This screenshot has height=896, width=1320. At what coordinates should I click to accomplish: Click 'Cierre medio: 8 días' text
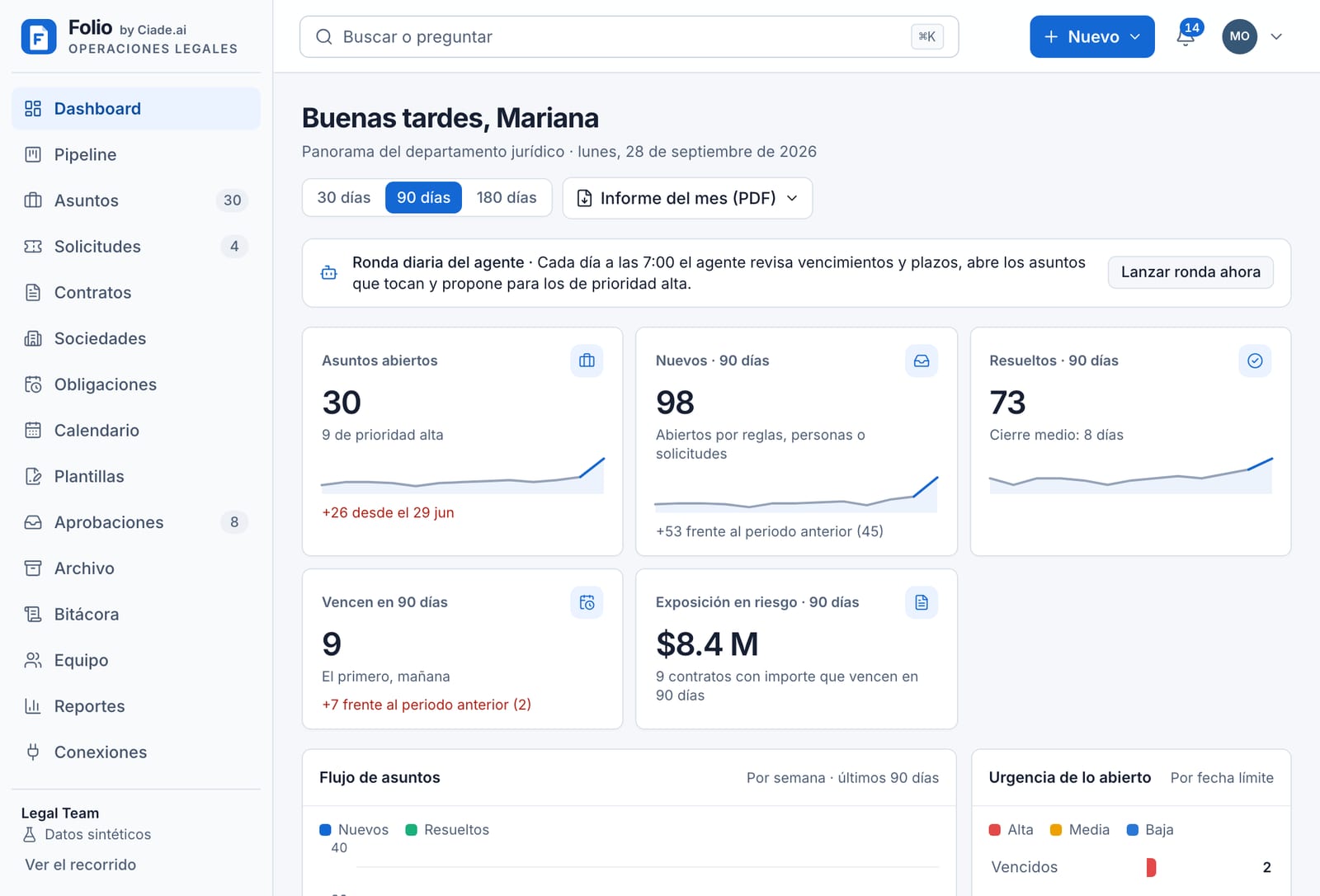(x=1056, y=435)
